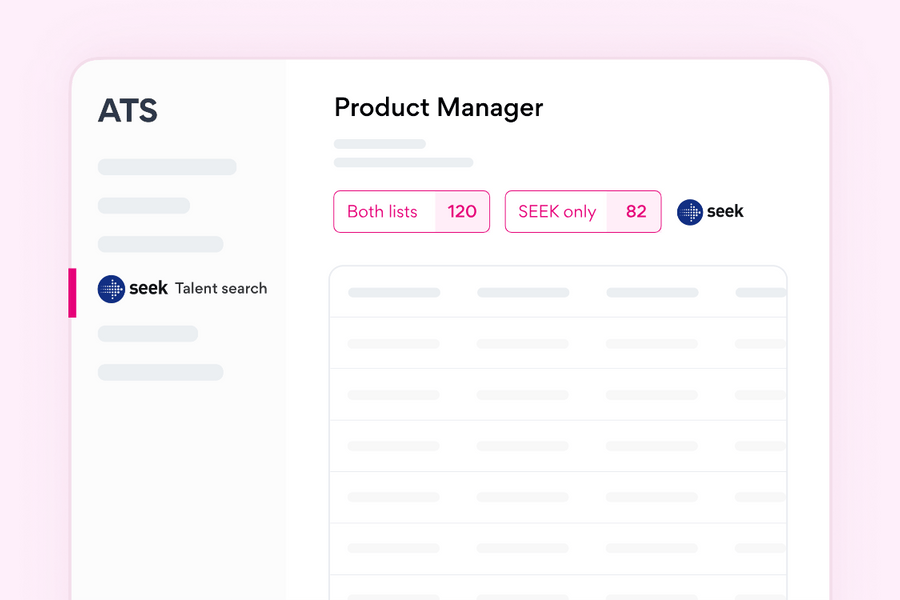Select sidebar placeholder directly above Talent search
The image size is (900, 600).
(x=160, y=244)
